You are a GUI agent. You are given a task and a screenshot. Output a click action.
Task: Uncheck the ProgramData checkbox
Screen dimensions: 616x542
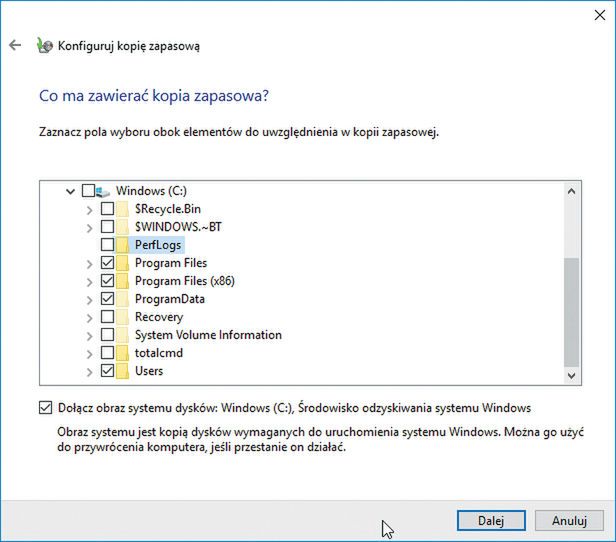coord(107,298)
